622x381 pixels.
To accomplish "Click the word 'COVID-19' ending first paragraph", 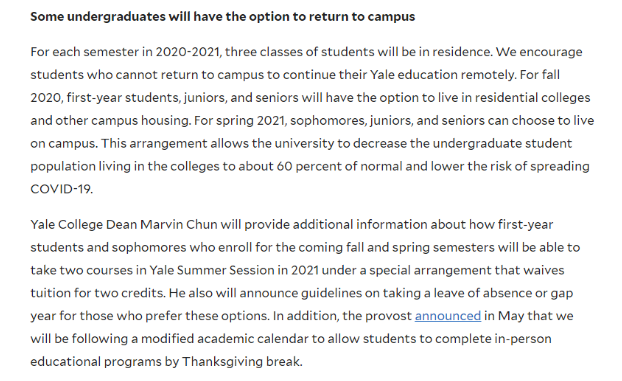I will pyautogui.click(x=61, y=189).
